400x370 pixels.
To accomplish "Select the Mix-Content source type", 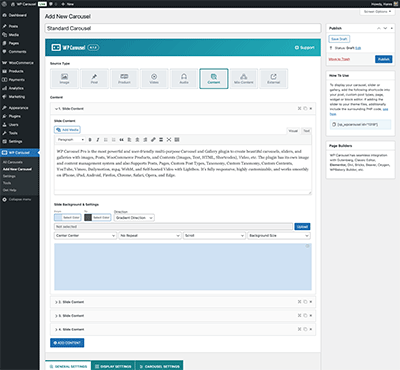I will (x=244, y=79).
